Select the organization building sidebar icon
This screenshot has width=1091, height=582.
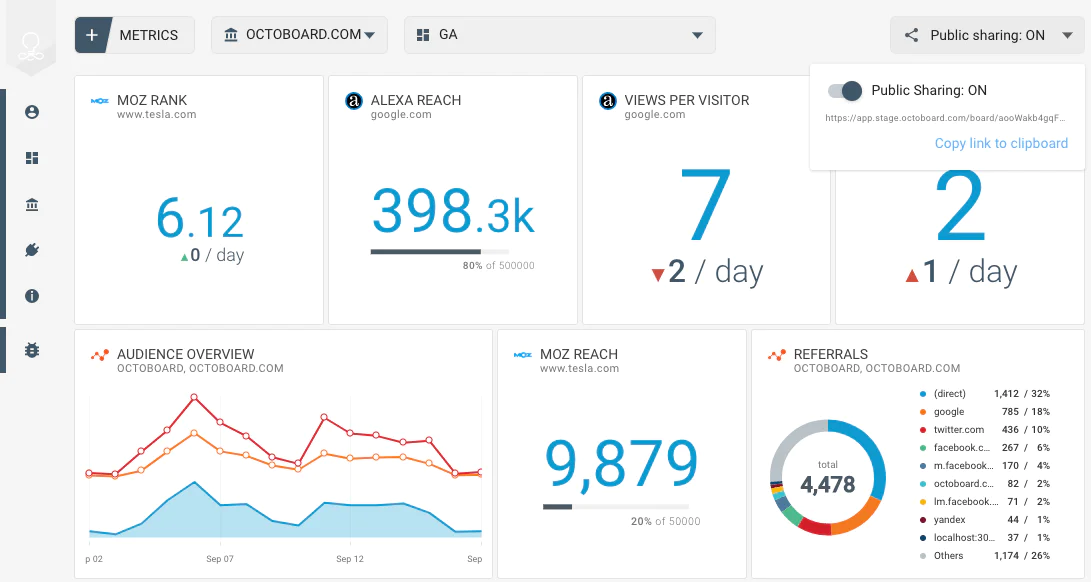[32, 205]
